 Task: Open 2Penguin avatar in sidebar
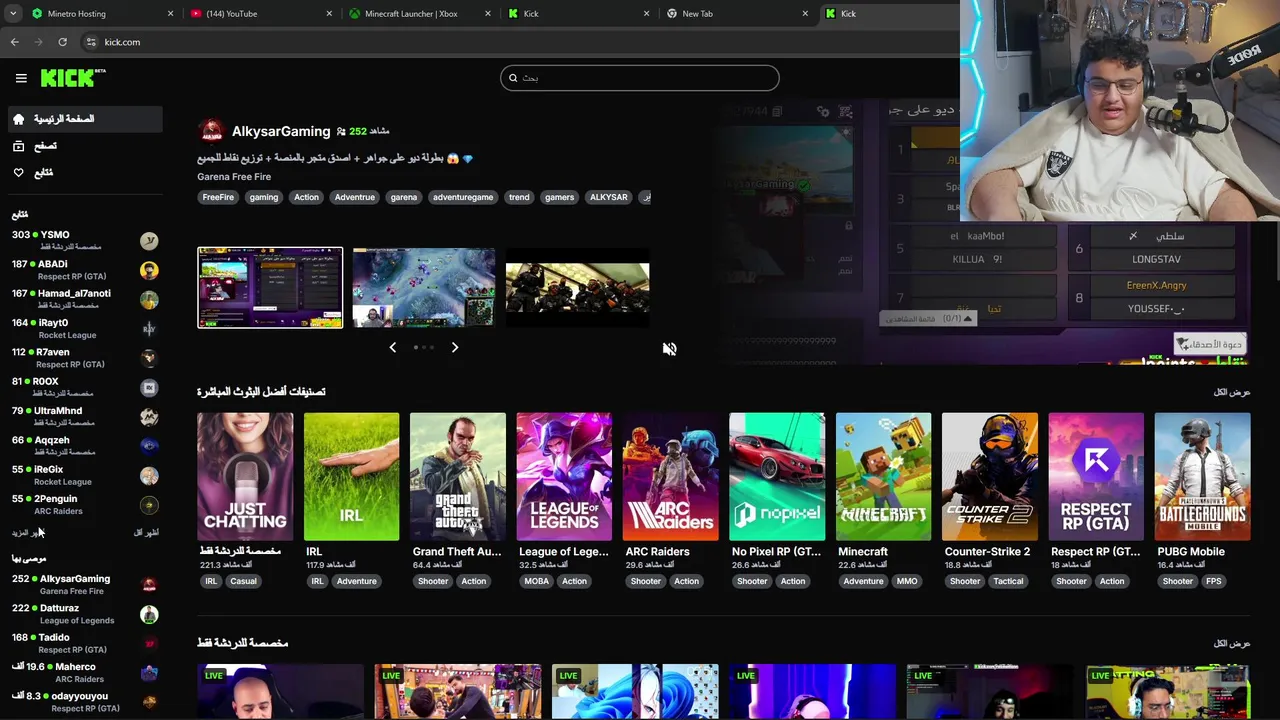[x=149, y=504]
